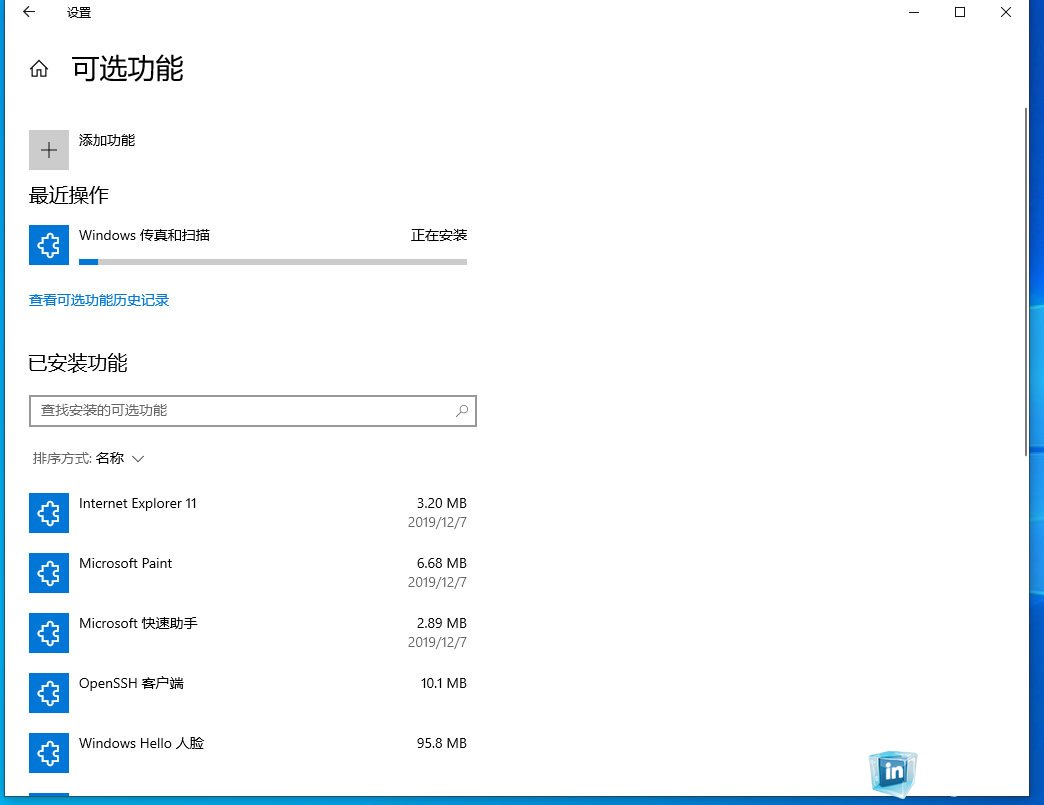Click the 3.20 MB size value
The image size is (1044, 805).
[441, 503]
